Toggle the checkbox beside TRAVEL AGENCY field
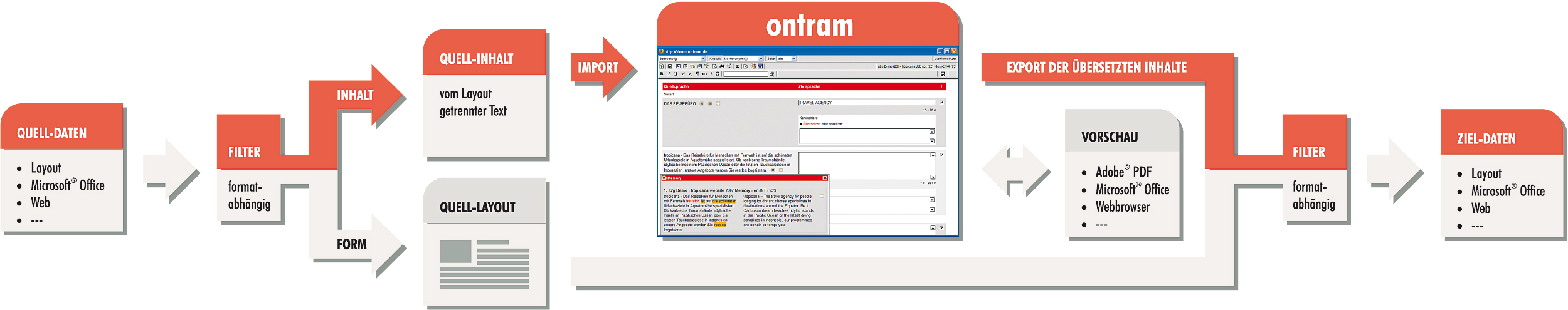 [941, 102]
